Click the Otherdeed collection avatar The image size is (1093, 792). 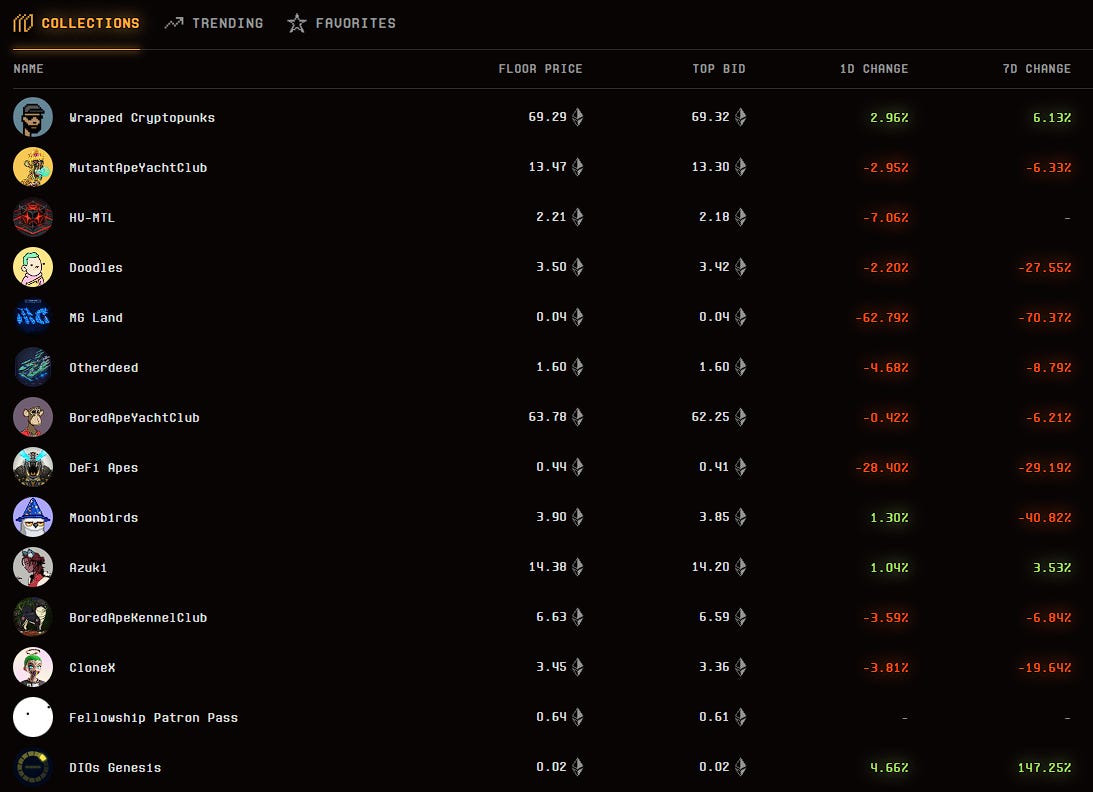(33, 367)
